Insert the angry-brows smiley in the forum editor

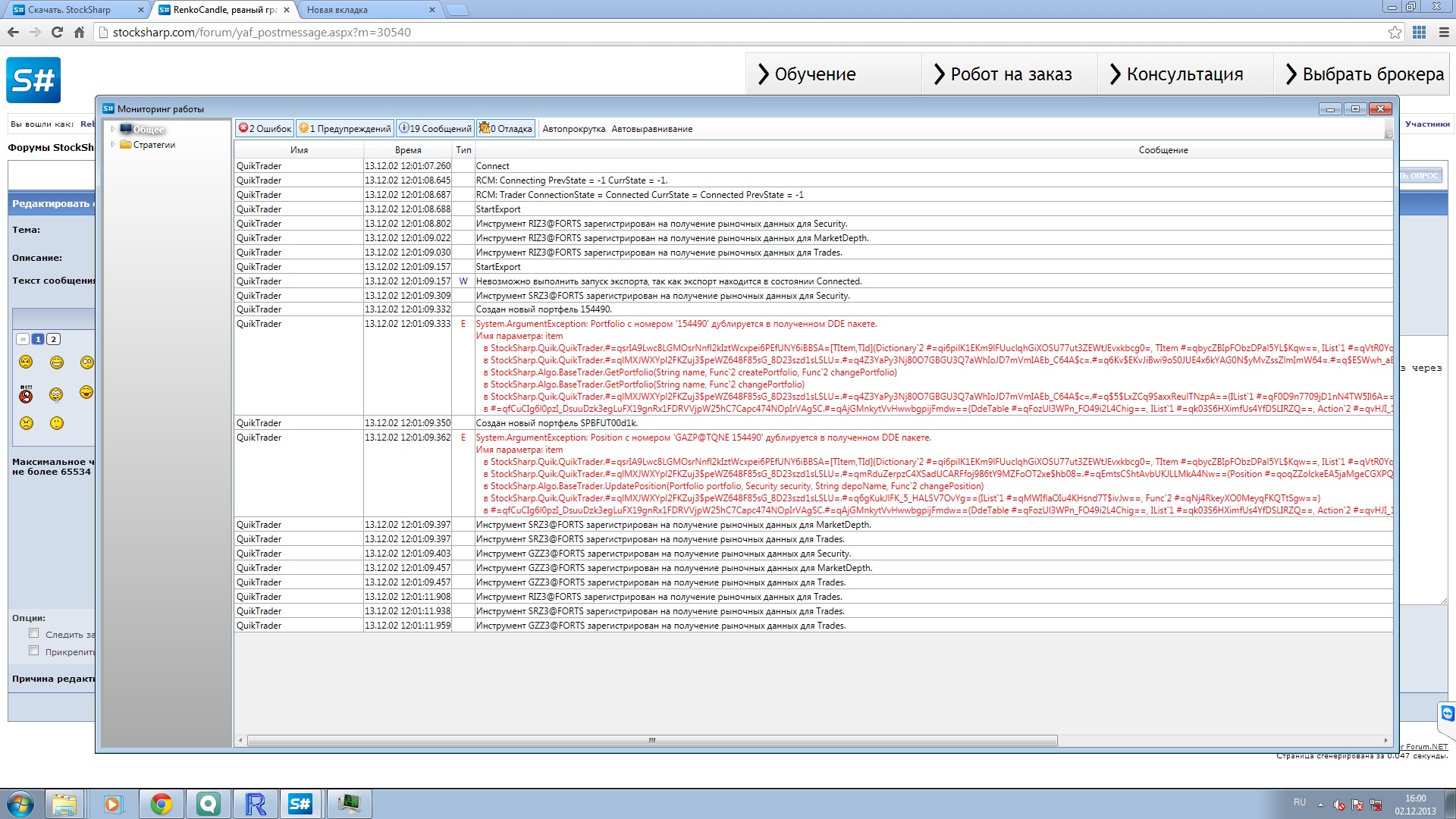(x=26, y=362)
